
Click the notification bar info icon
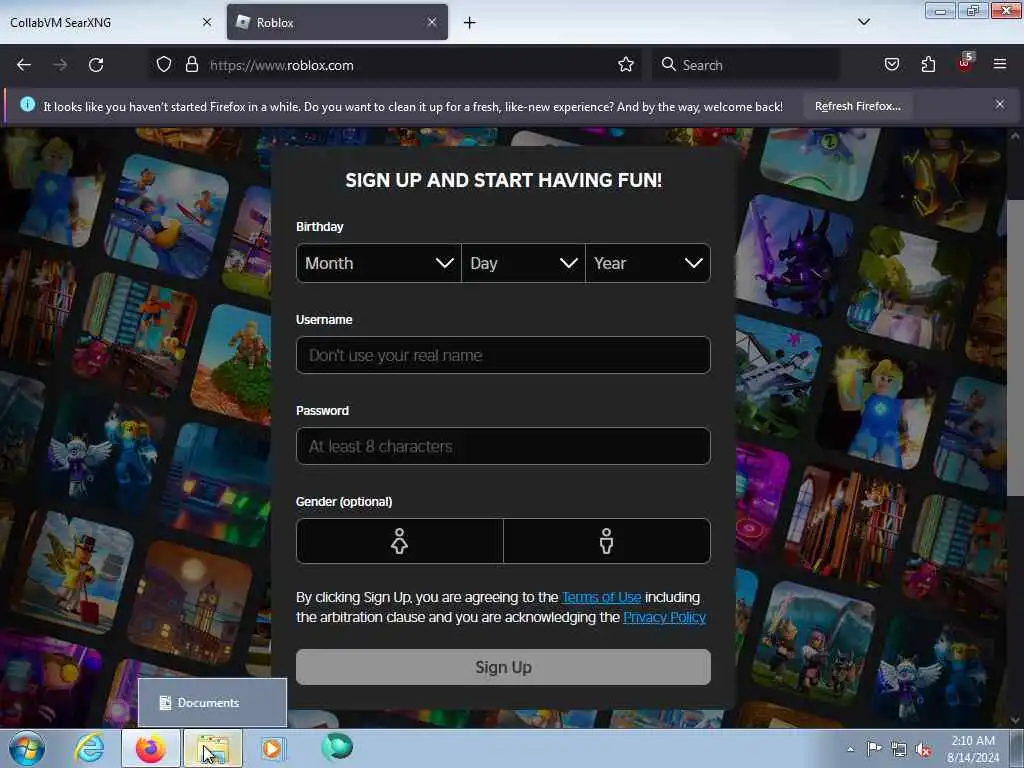coord(27,104)
